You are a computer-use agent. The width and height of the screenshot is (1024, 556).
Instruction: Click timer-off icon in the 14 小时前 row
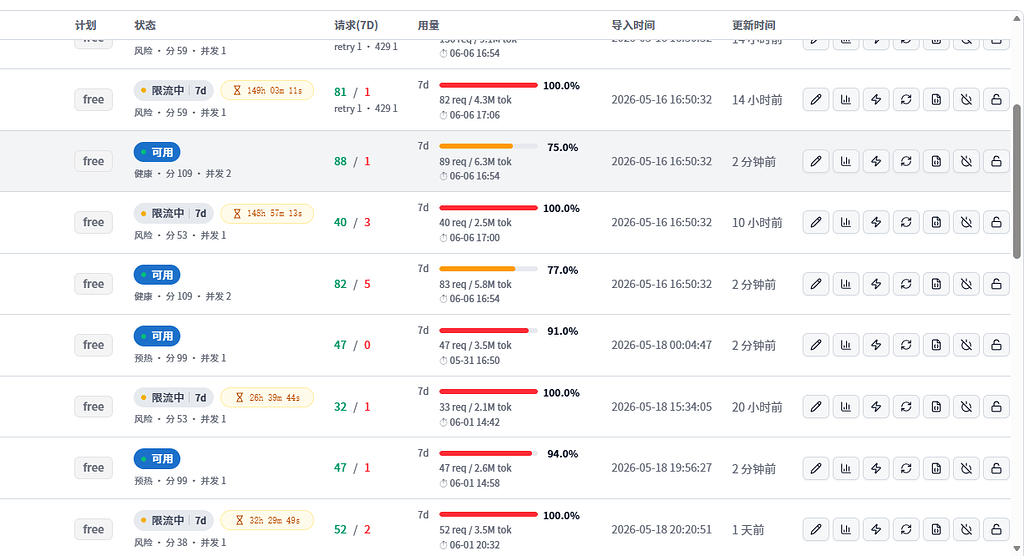pyautogui.click(x=966, y=99)
